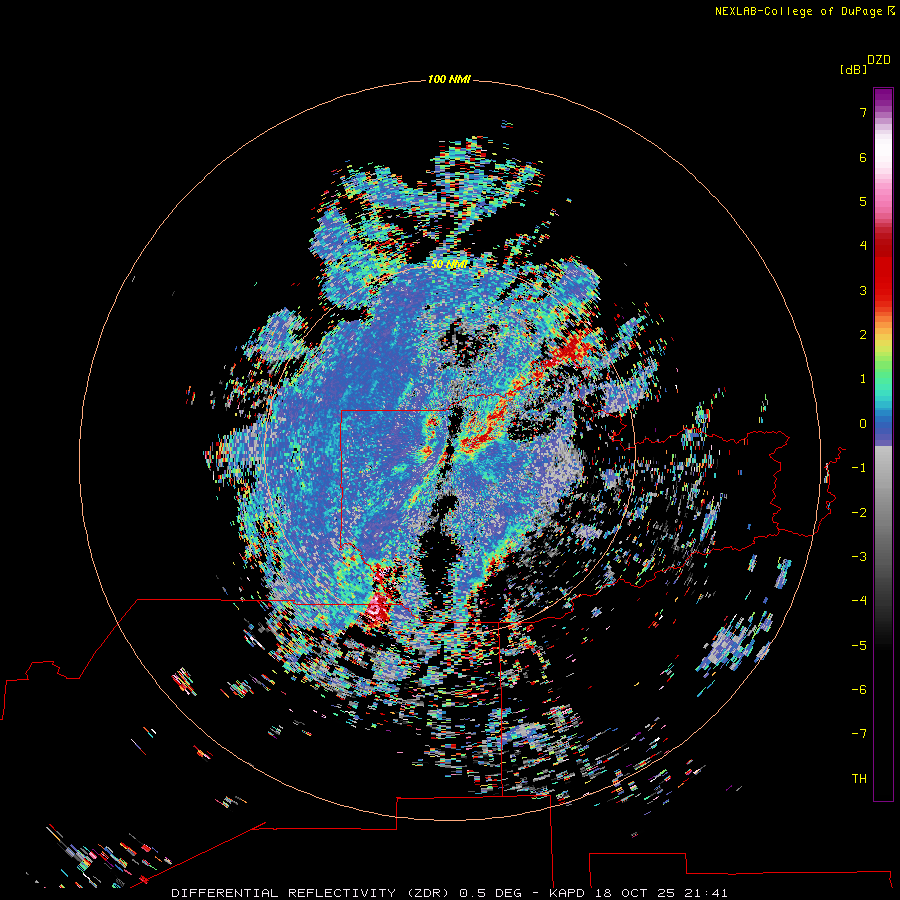Click the 100 NMI range ring label

pos(449,79)
